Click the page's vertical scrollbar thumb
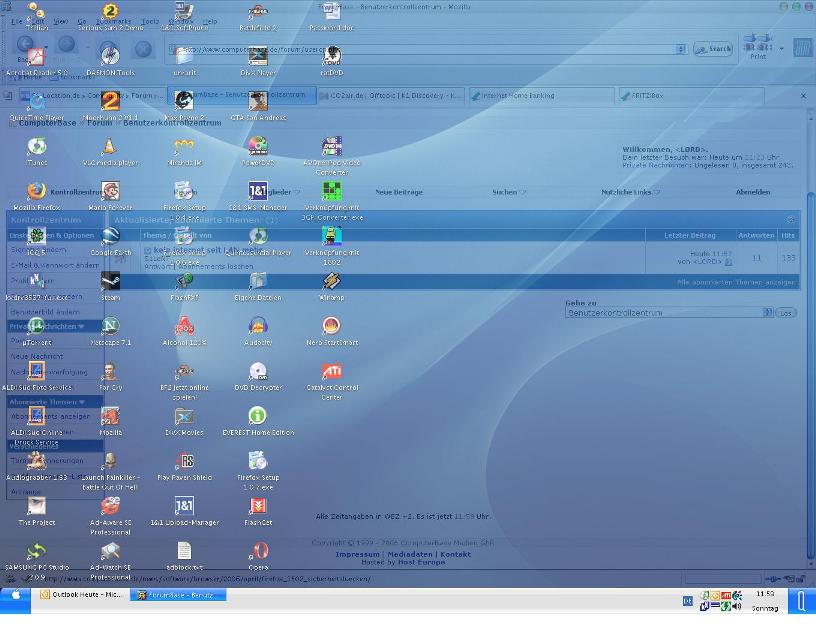816x635 pixels. pyautogui.click(x=810, y=375)
